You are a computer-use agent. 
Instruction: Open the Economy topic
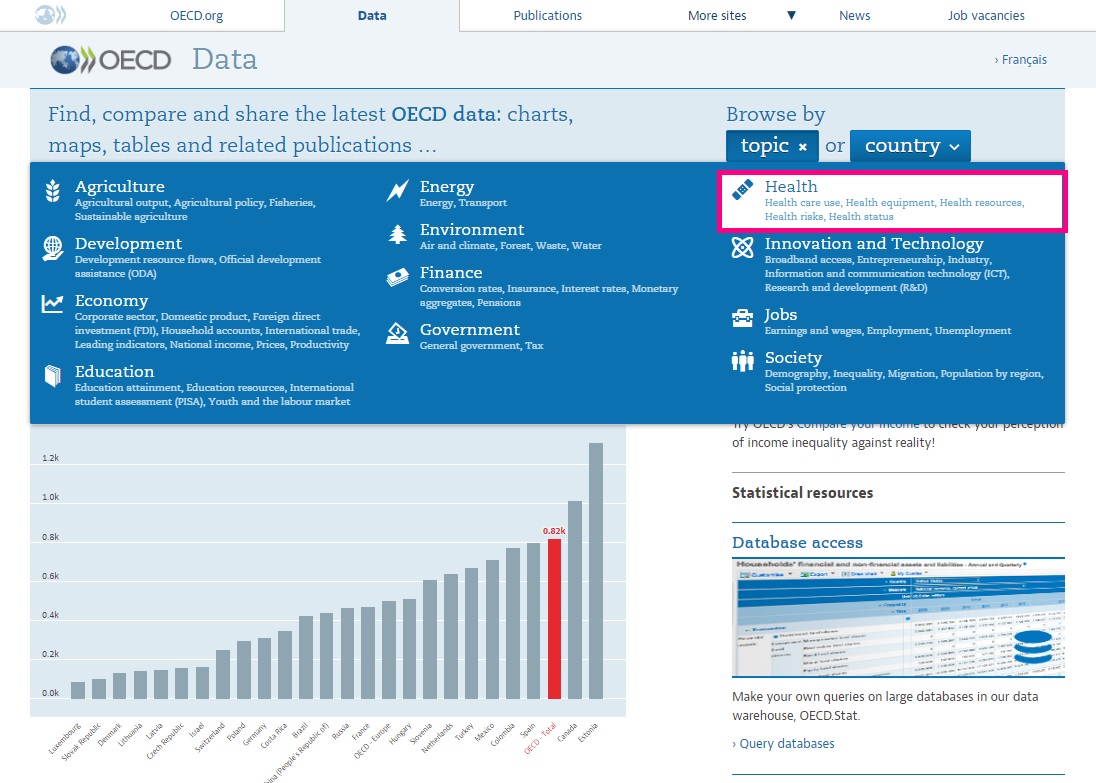pos(111,301)
